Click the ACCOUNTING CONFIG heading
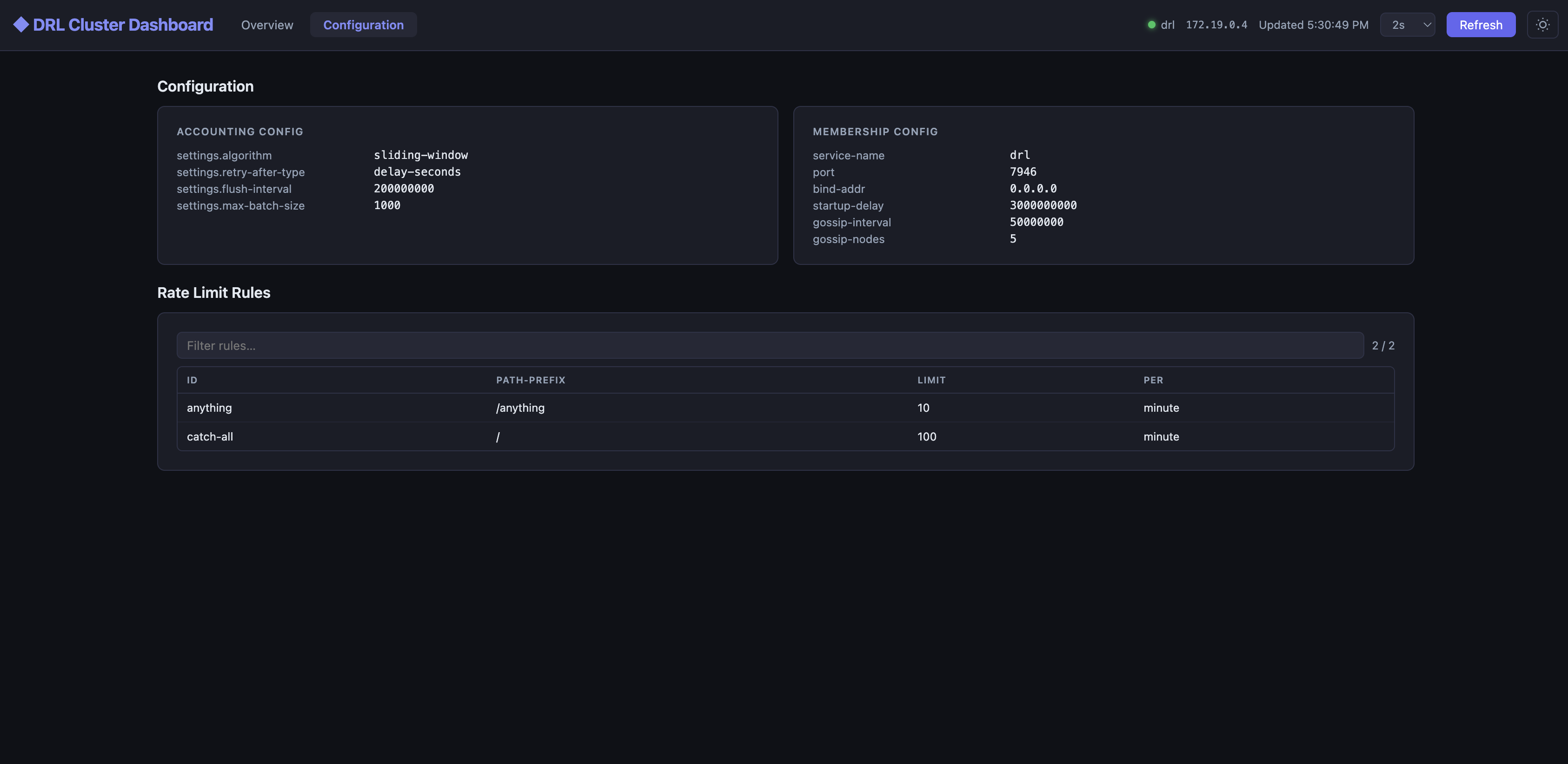Image resolution: width=1568 pixels, height=764 pixels. click(x=240, y=132)
